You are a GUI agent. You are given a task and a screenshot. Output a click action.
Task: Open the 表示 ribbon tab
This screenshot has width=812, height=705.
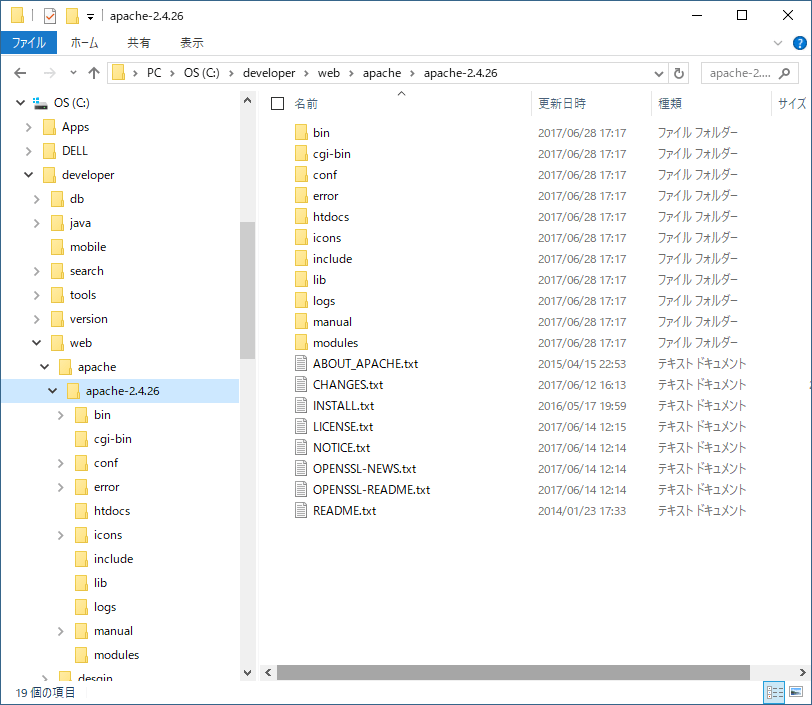(x=191, y=43)
